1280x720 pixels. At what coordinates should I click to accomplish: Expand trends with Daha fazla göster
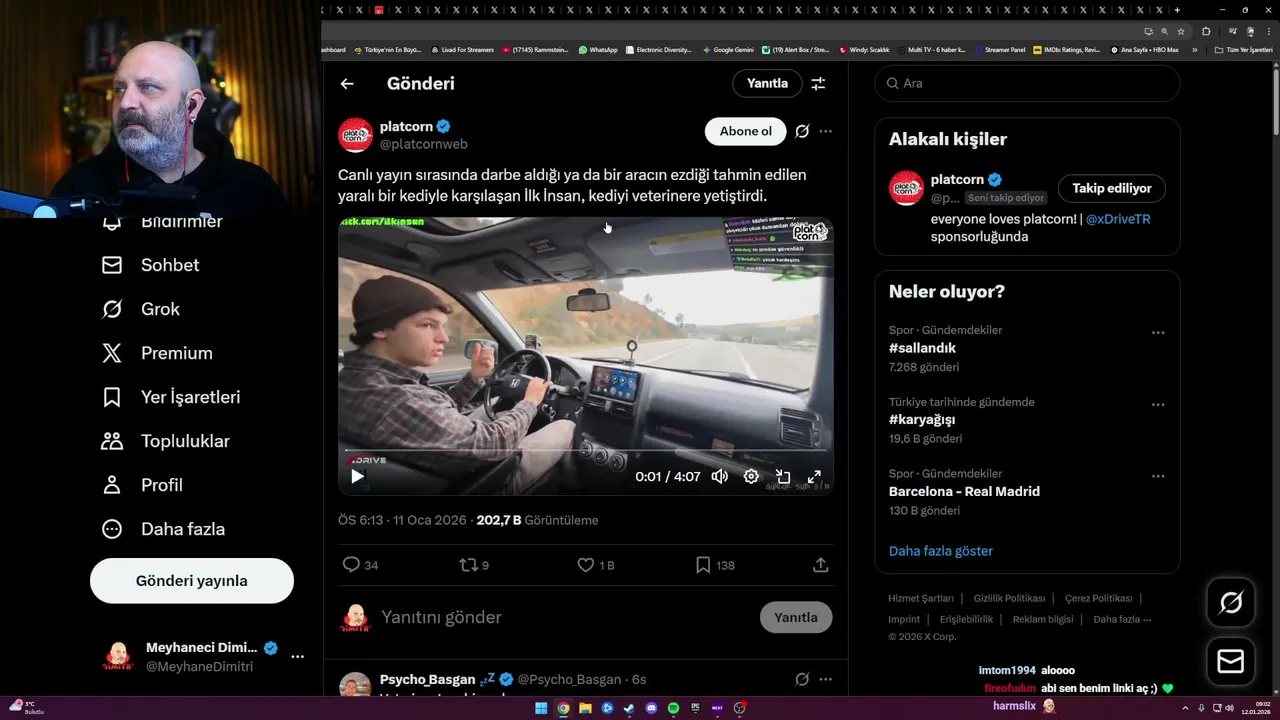tap(941, 551)
